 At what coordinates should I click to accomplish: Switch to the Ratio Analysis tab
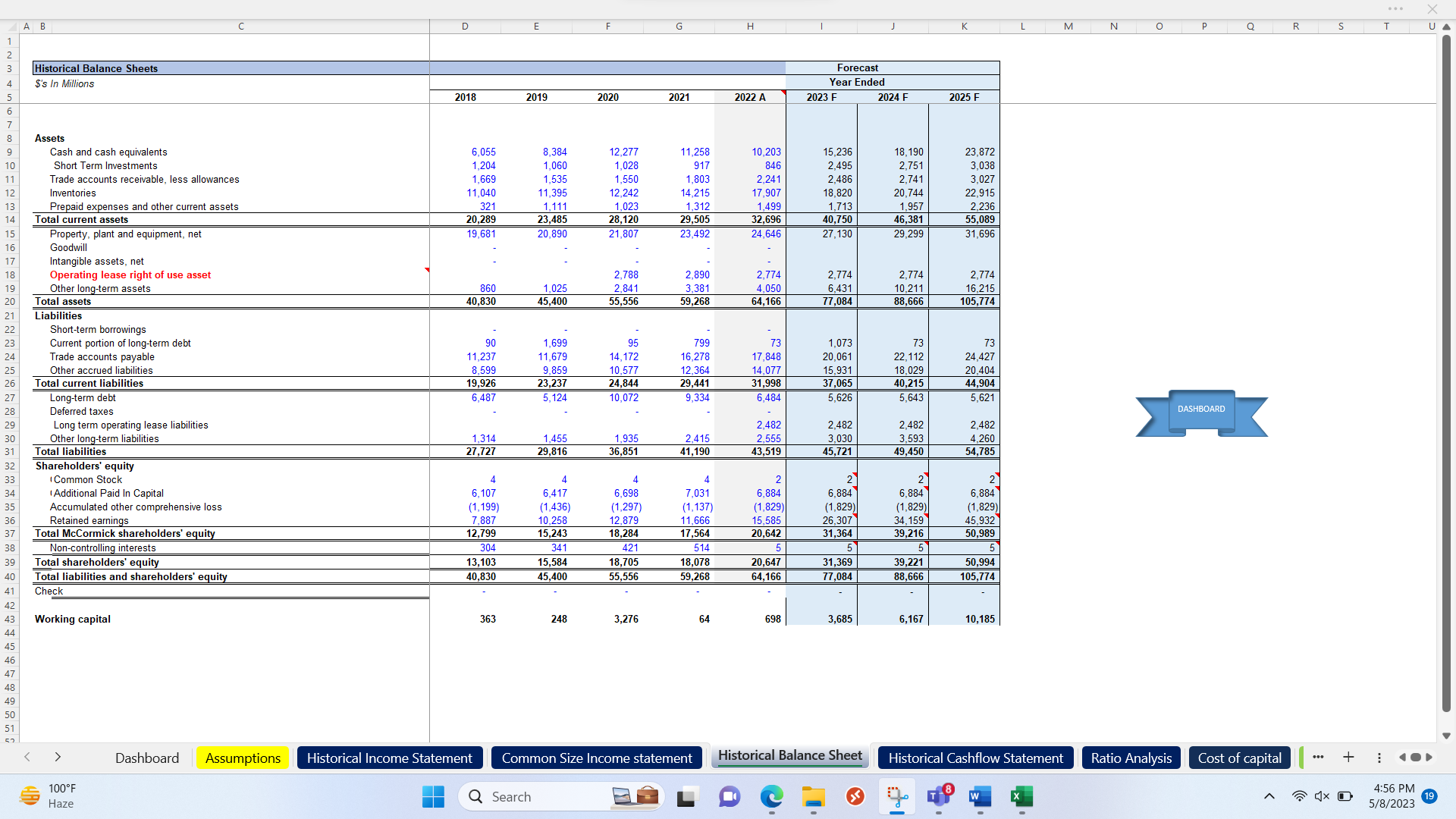click(x=1131, y=758)
